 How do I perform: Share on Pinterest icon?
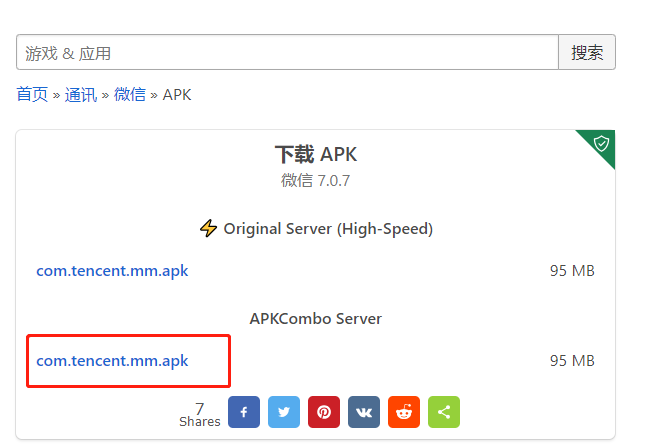[x=324, y=412]
